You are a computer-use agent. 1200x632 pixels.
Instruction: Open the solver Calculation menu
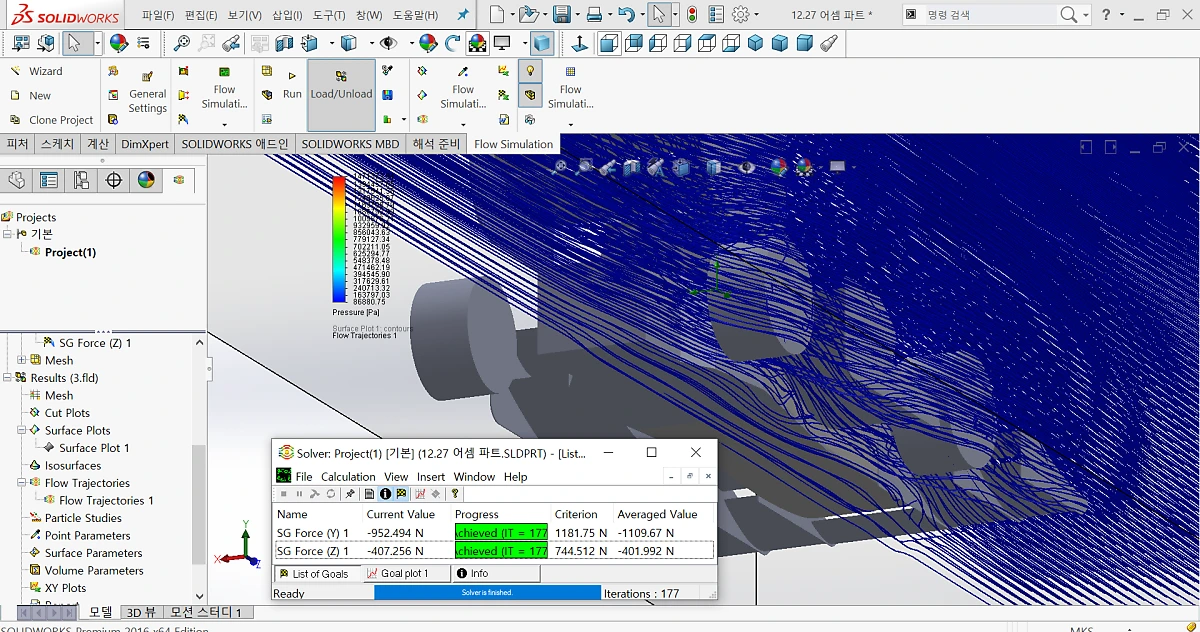(348, 477)
